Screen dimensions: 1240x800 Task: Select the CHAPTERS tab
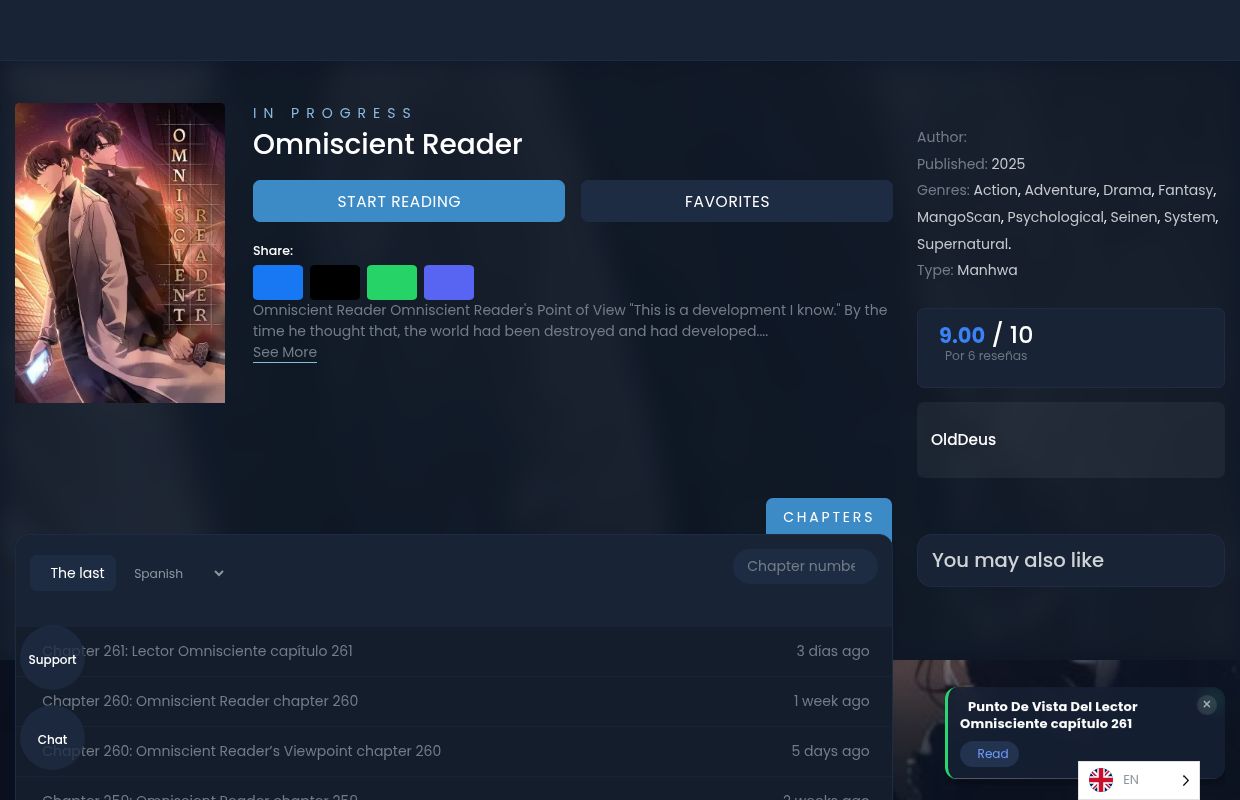pos(829,517)
